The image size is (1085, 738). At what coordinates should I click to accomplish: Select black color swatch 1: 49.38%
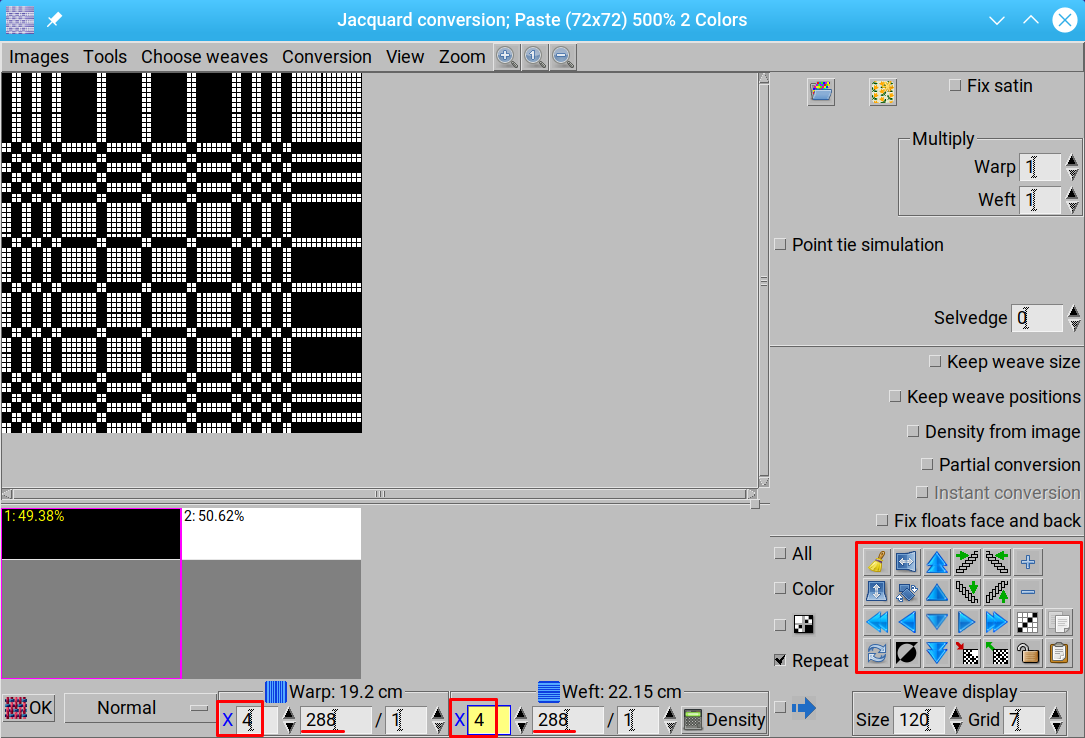click(x=91, y=534)
